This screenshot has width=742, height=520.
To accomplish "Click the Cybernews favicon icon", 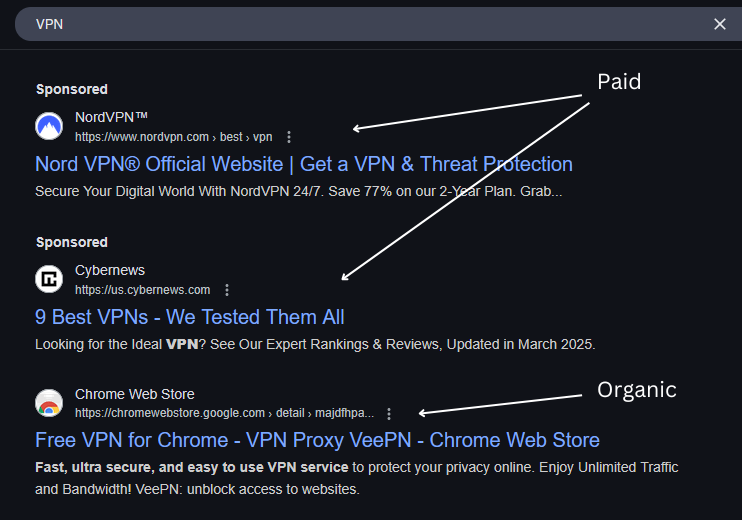I will (x=49, y=279).
